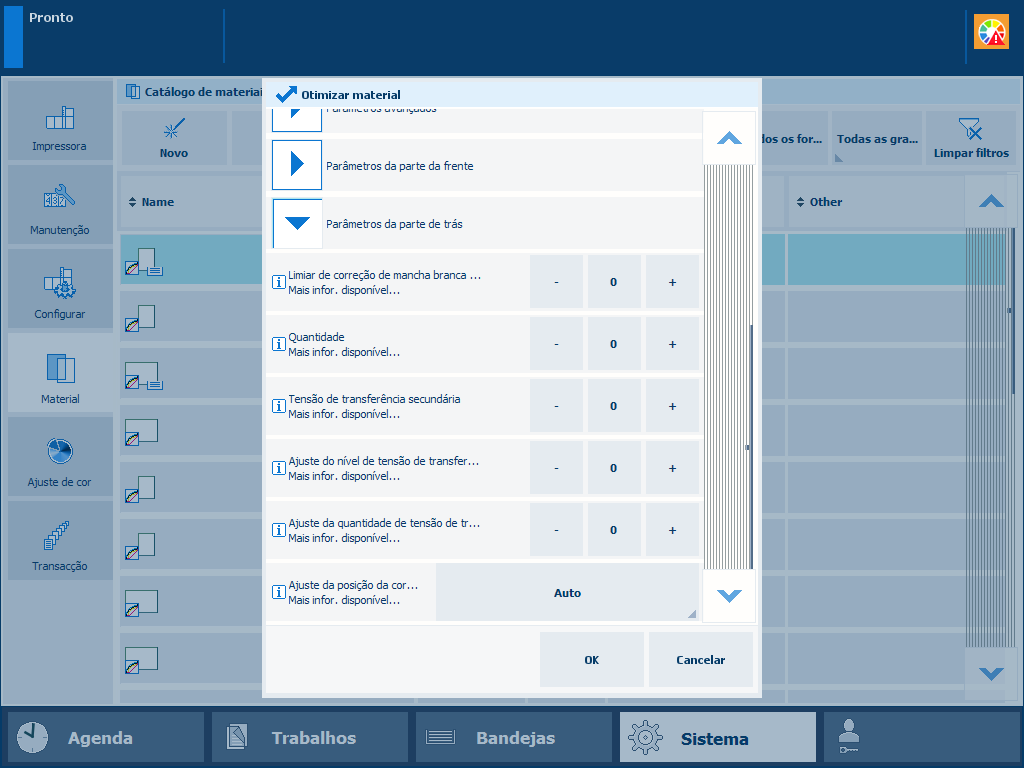Sort the catalog by Name column
This screenshot has width=1024, height=768.
(x=152, y=202)
